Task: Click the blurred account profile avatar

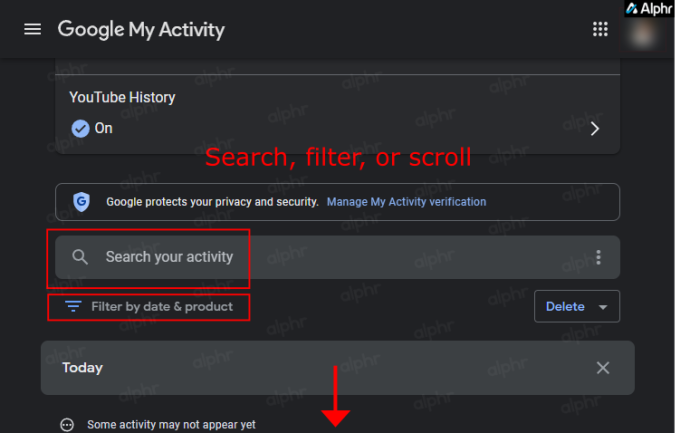Action: point(642,34)
